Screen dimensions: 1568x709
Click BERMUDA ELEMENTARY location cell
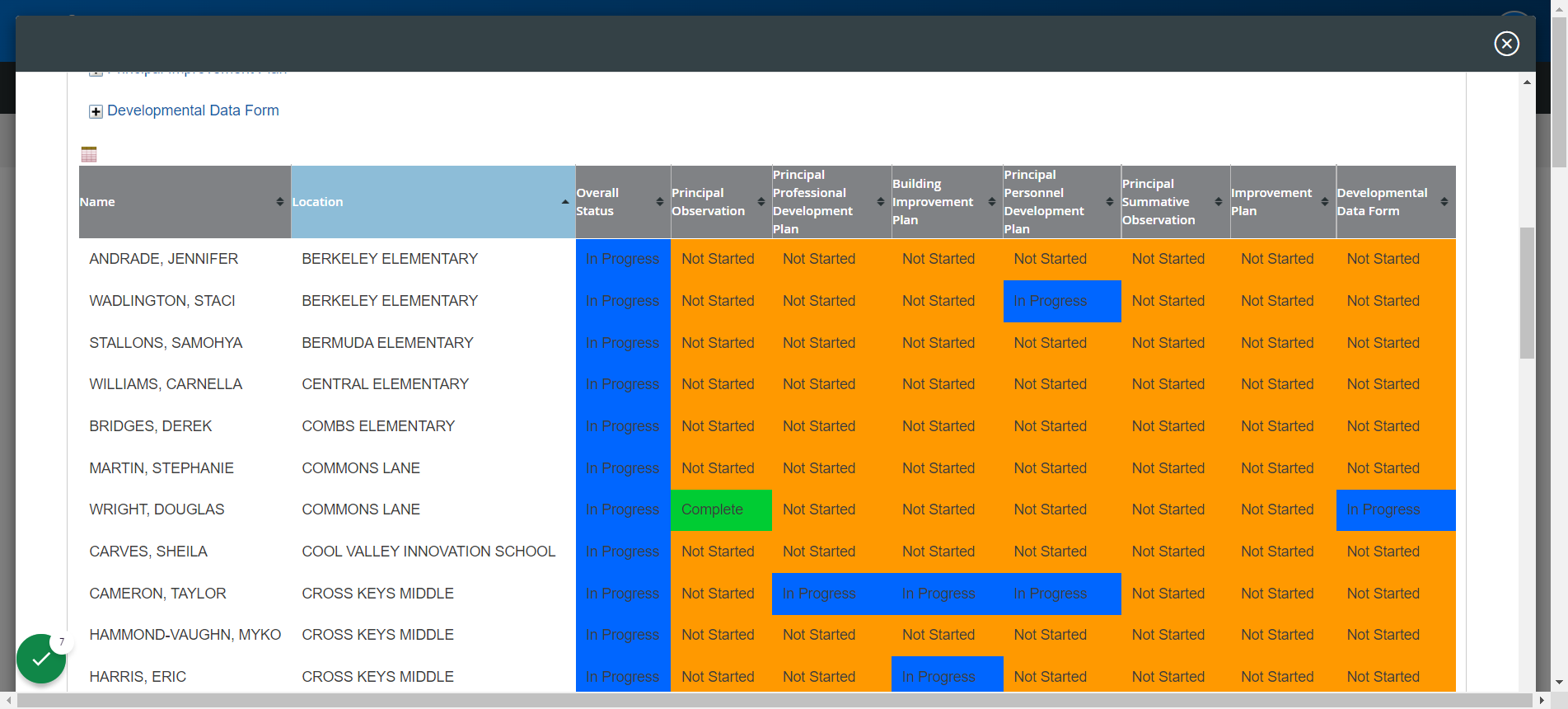(x=387, y=343)
